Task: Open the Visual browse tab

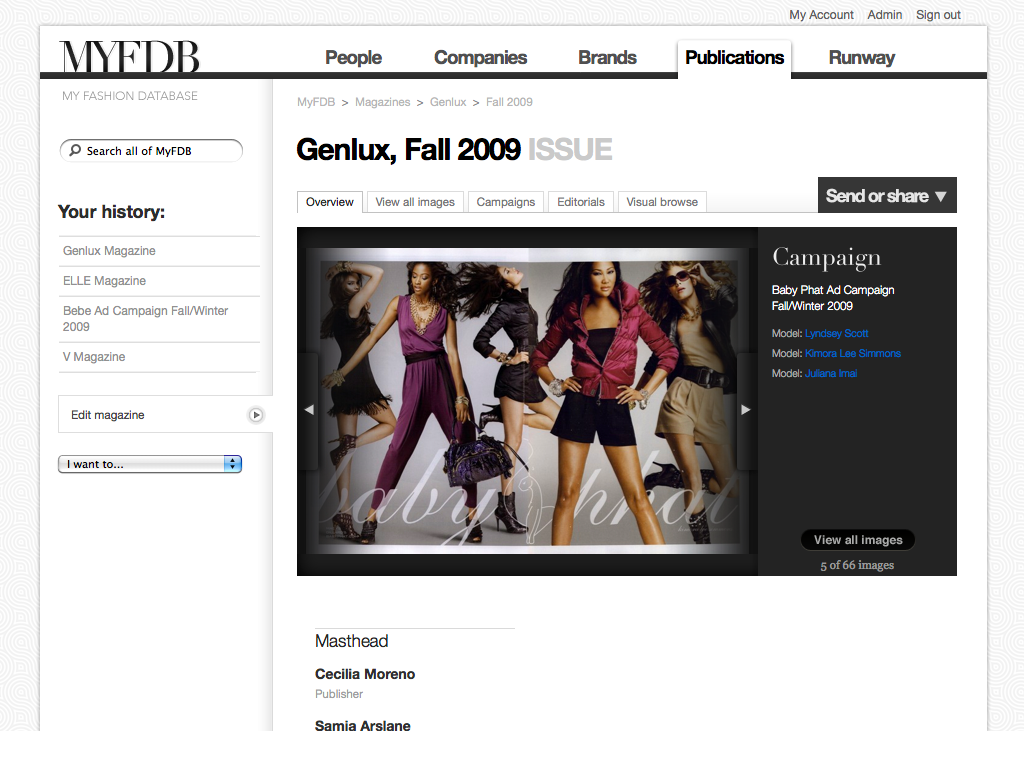Action: (x=662, y=202)
